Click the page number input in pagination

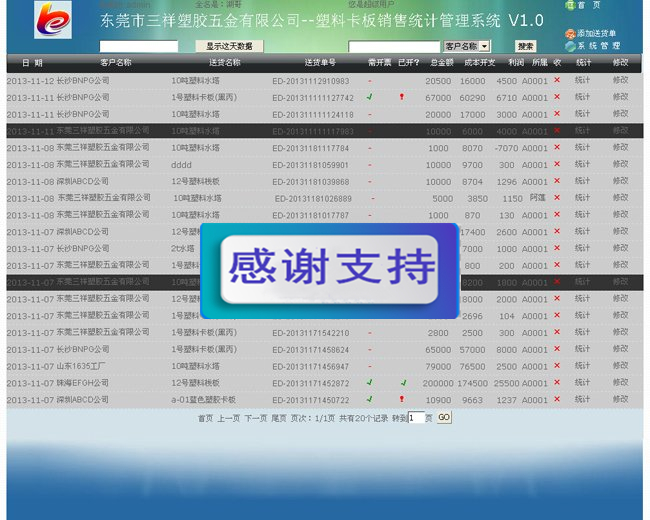[x=416, y=418]
